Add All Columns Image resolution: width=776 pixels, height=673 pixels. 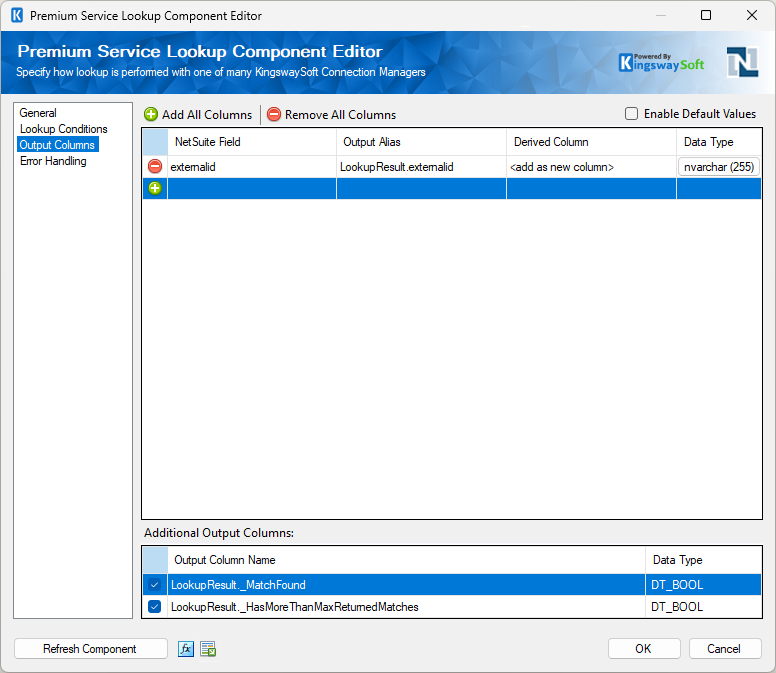click(x=198, y=115)
